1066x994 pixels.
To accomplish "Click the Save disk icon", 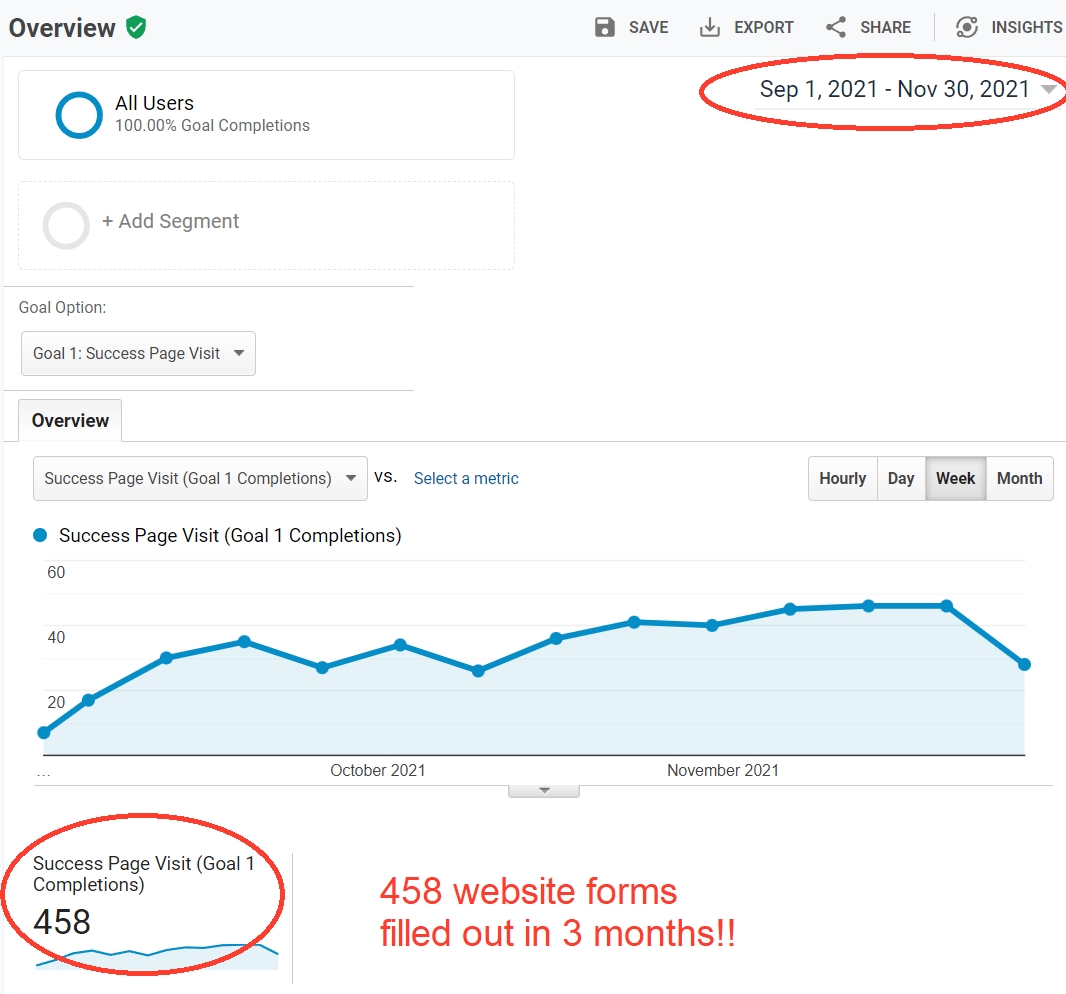I will 605,27.
